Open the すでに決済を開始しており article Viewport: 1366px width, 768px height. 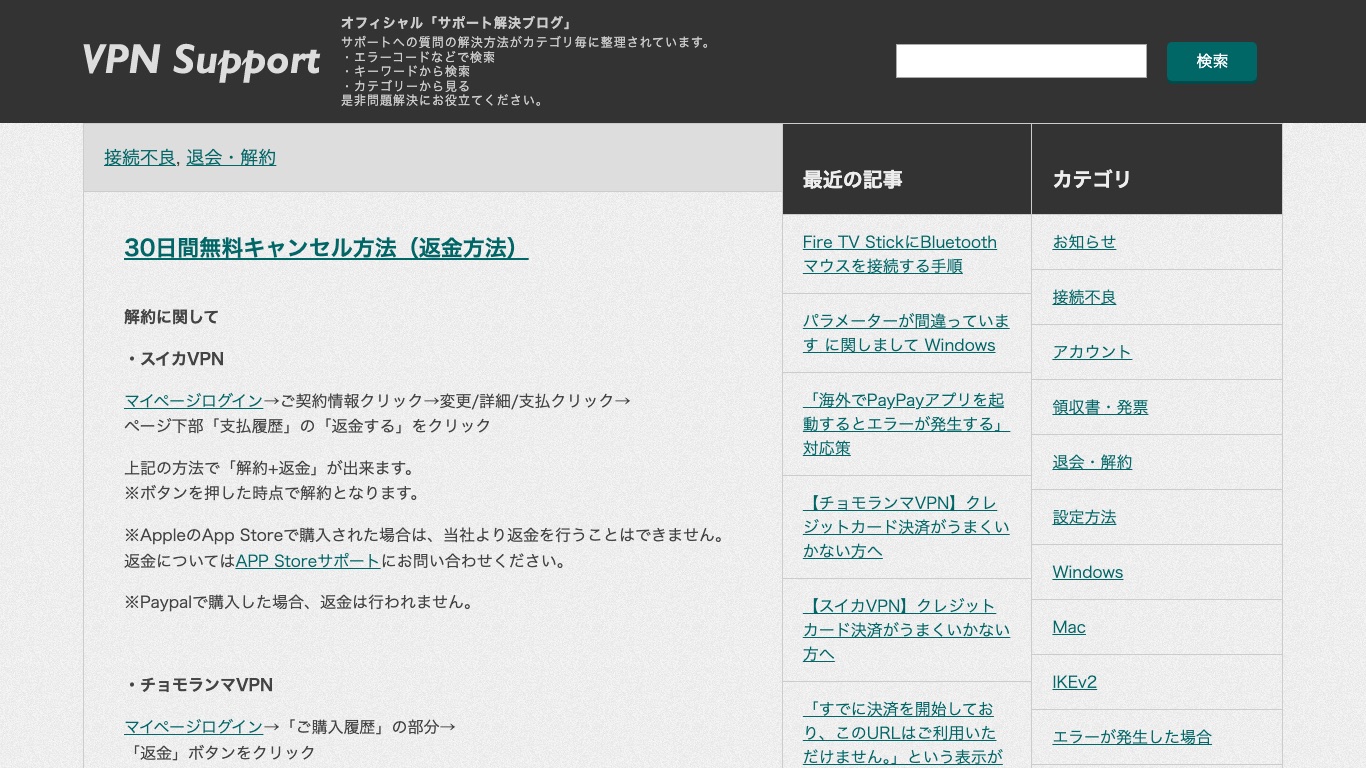point(903,733)
